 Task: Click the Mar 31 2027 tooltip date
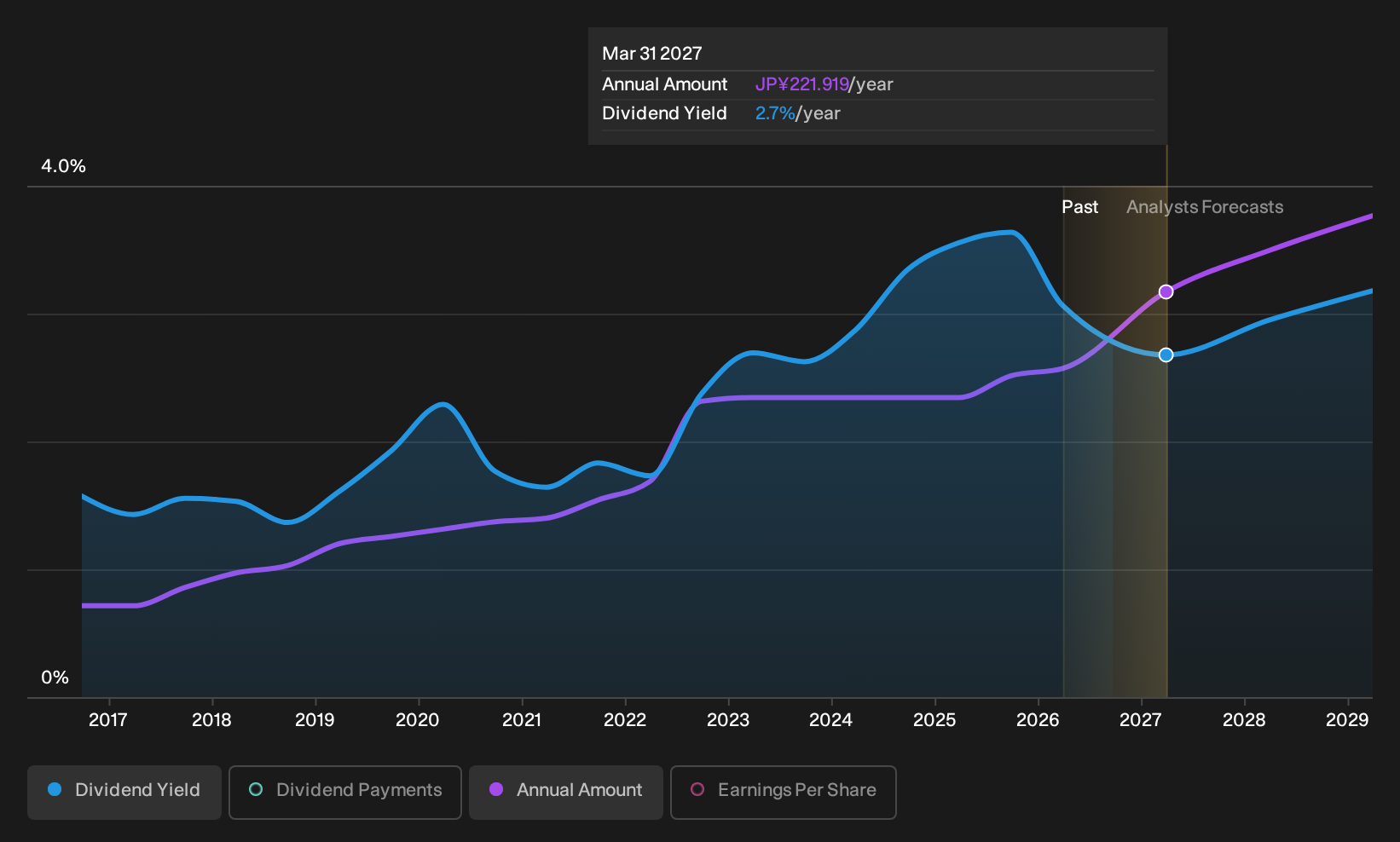[x=652, y=54]
